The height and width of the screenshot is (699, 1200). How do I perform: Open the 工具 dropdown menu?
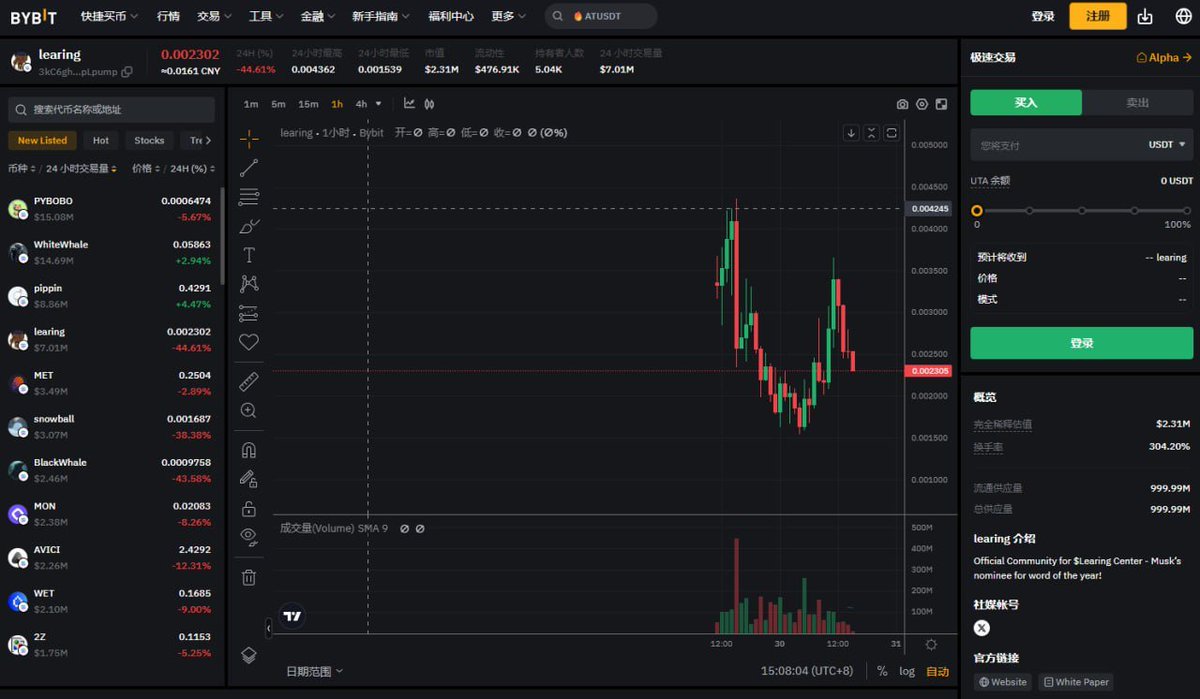click(266, 16)
